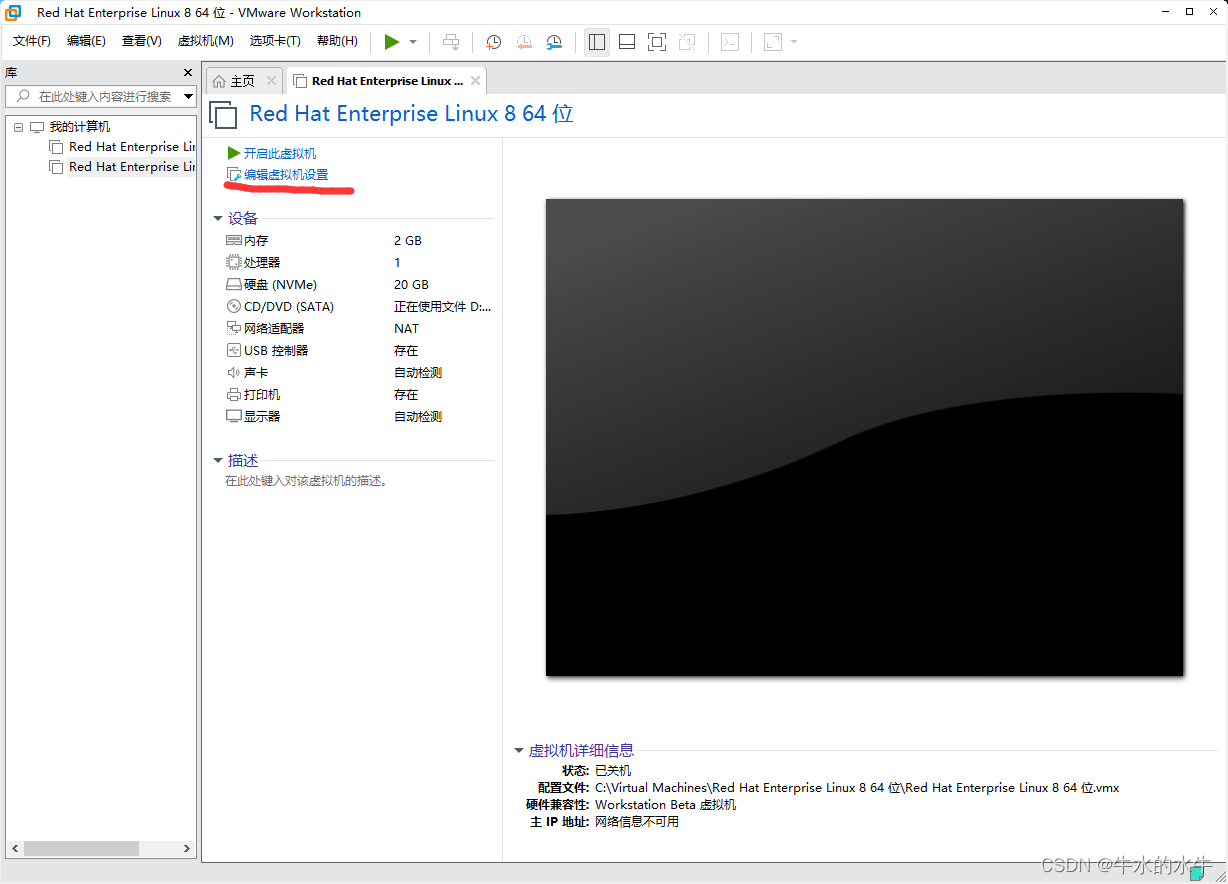Click the 打印机 printer icon
This screenshot has height=884, width=1228.
[234, 395]
